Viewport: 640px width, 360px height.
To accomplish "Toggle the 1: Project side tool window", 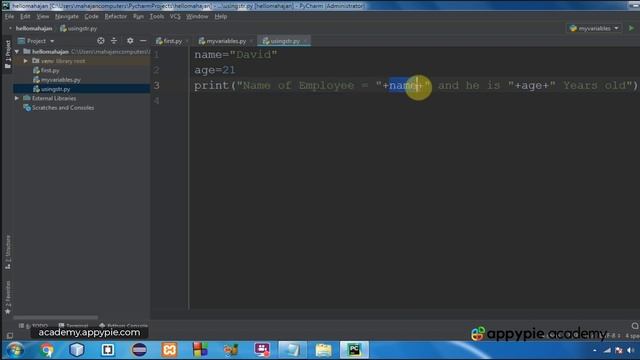I will [x=7, y=54].
